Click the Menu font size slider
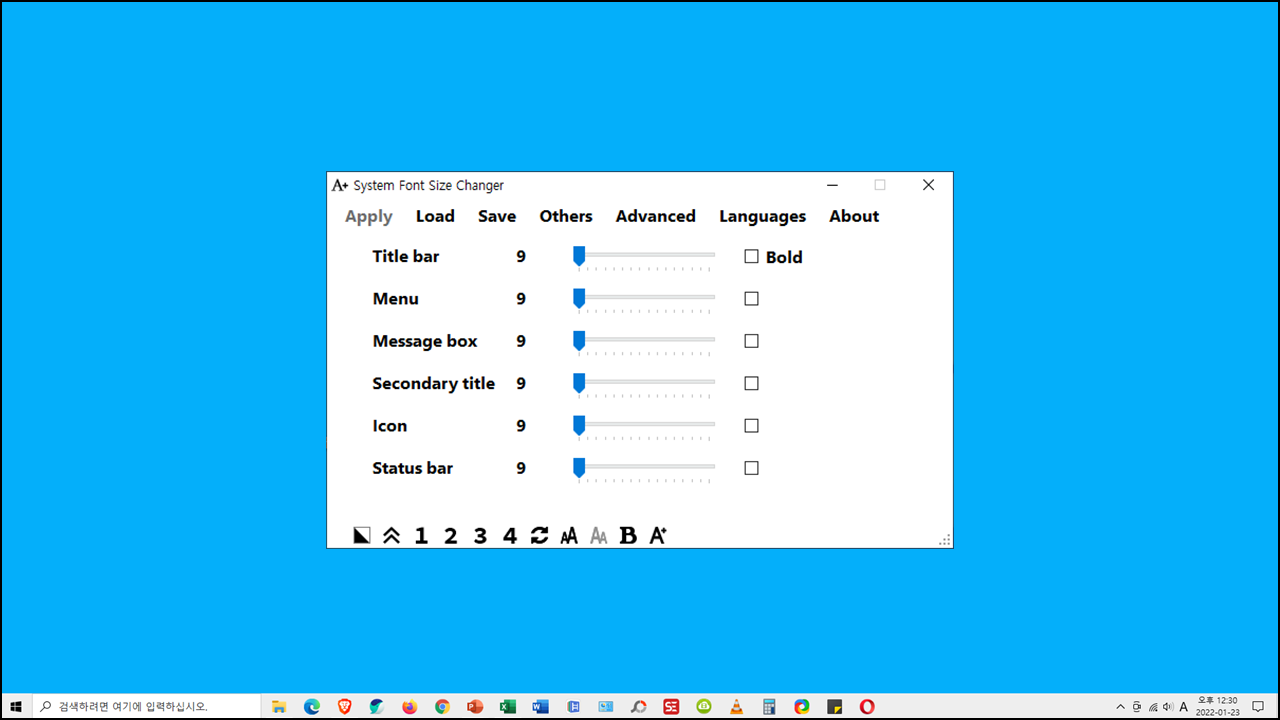 pyautogui.click(x=644, y=300)
